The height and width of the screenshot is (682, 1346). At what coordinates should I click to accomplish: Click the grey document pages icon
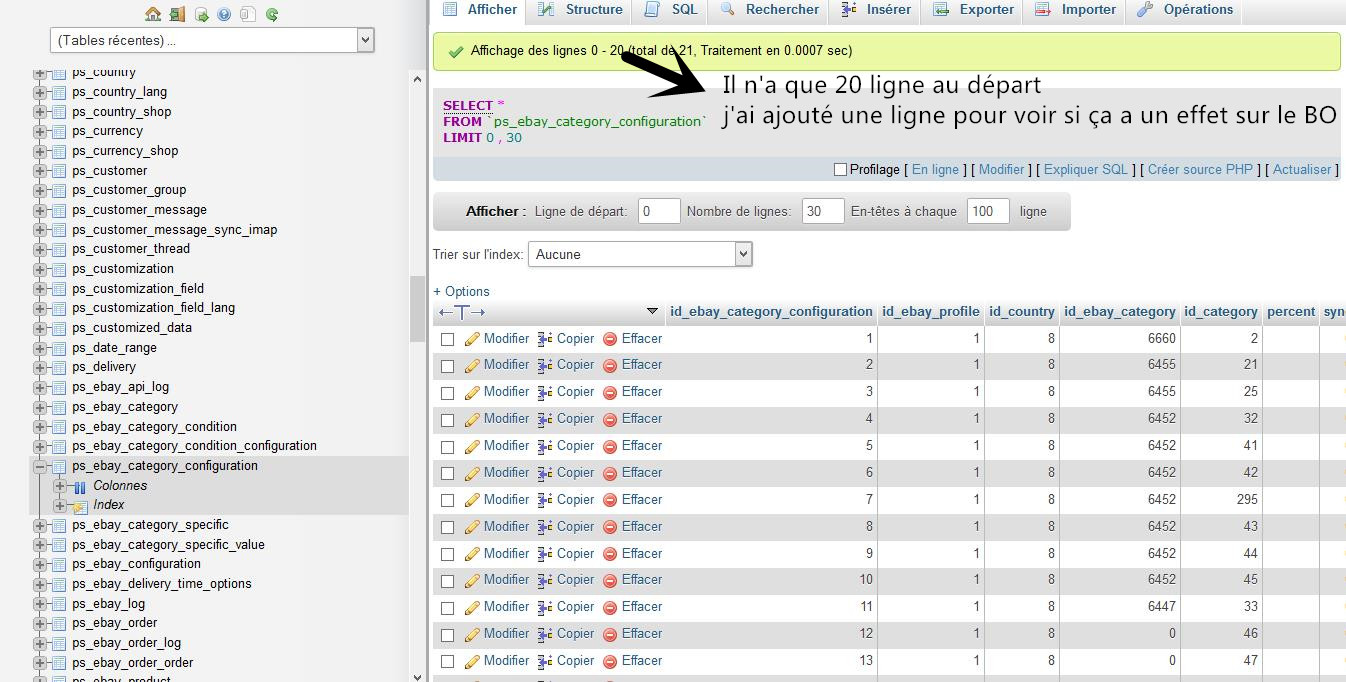pyautogui.click(x=248, y=14)
